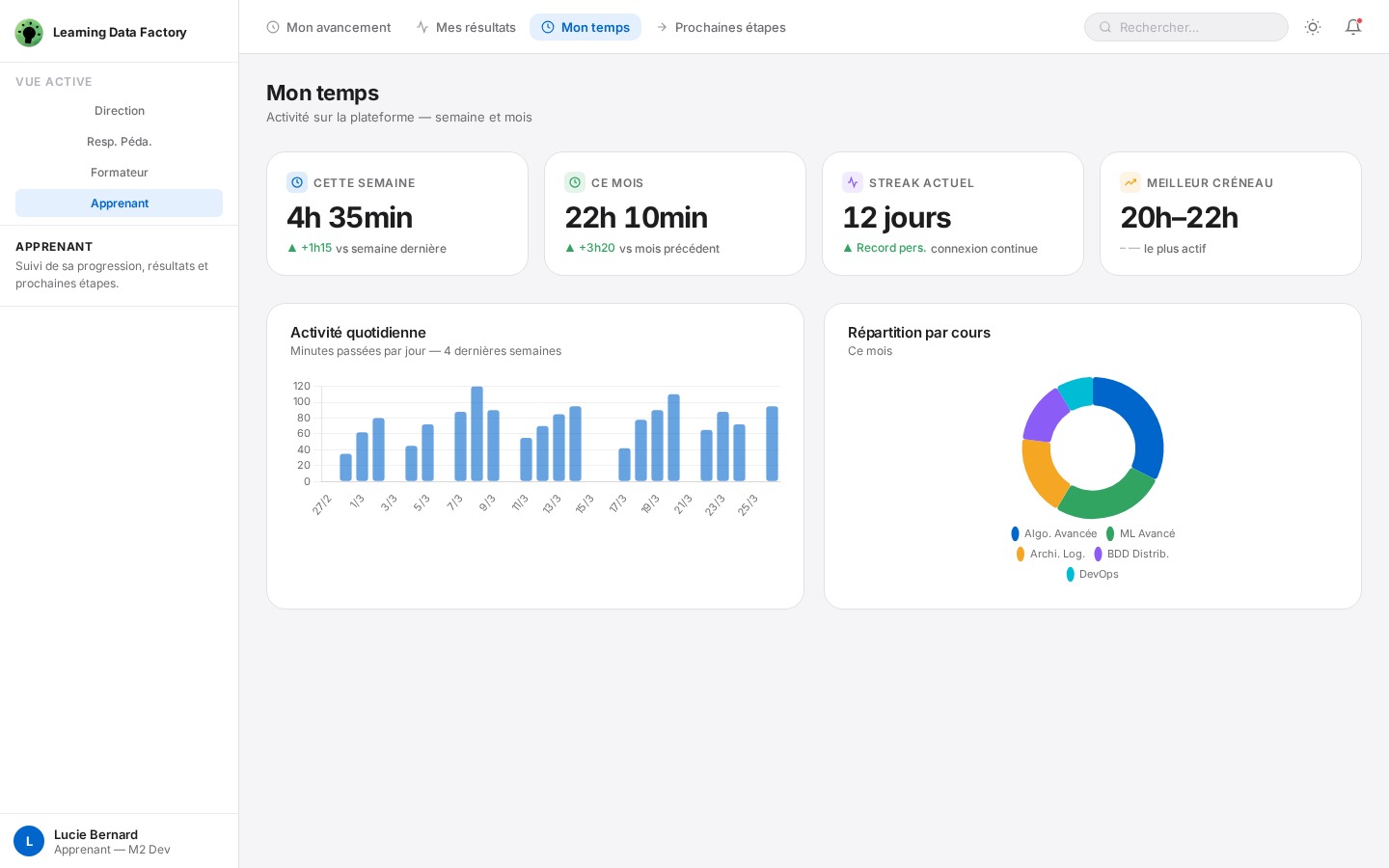Click the clock icon on Cette Semaine card
This screenshot has width=1389, height=868.
coord(297,182)
